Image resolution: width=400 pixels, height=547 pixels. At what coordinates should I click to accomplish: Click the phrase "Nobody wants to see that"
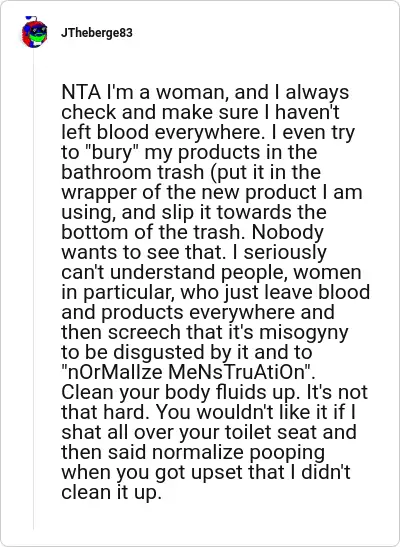pyautogui.click(x=193, y=242)
